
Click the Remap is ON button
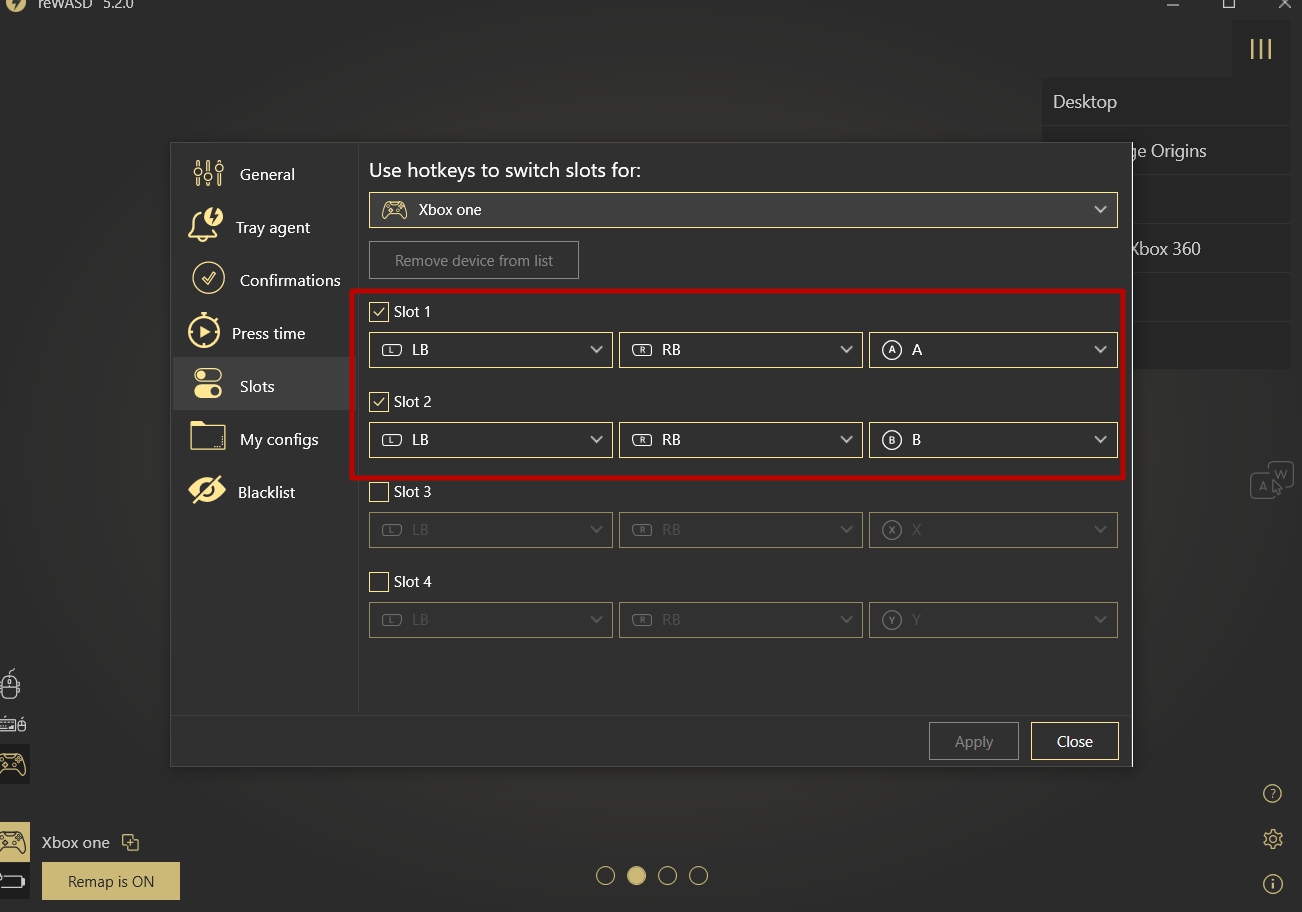tap(111, 881)
